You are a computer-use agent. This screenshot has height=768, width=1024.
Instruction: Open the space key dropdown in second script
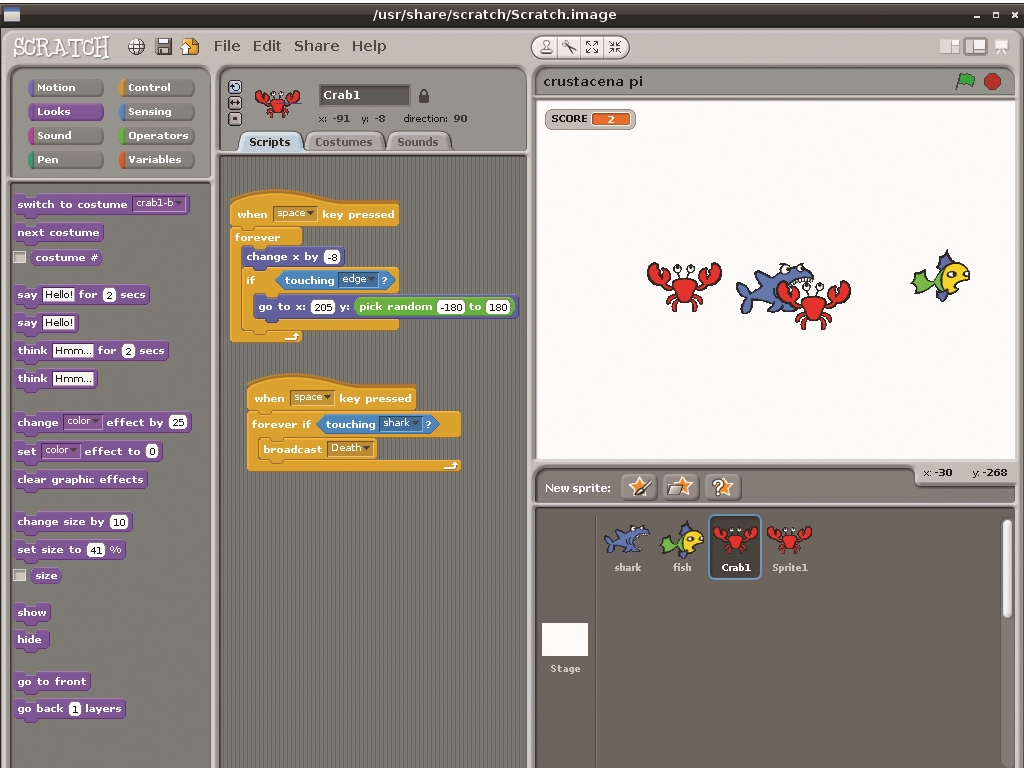312,398
